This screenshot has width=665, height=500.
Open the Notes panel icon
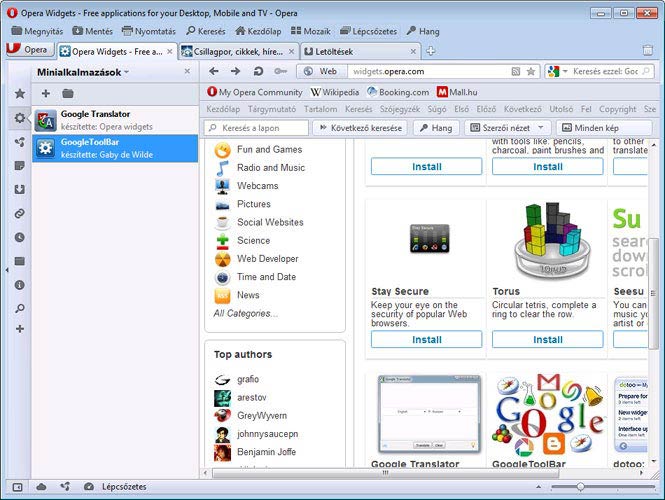(20, 165)
